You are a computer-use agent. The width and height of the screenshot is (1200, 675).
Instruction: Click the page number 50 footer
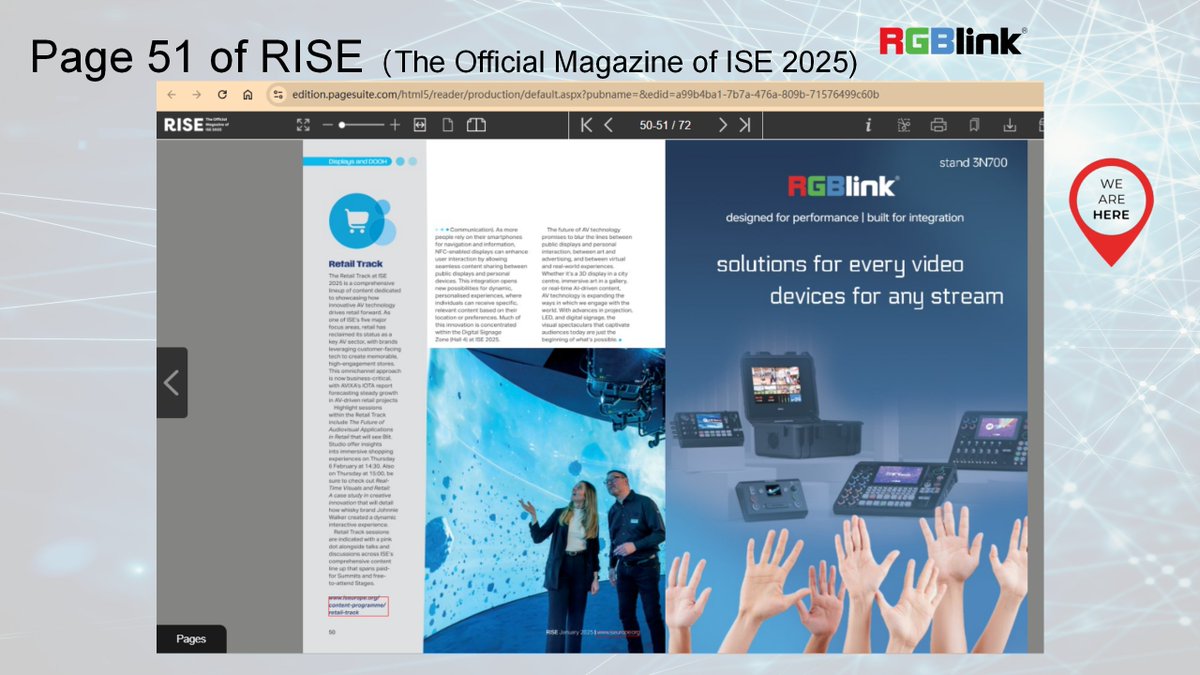coord(333,632)
